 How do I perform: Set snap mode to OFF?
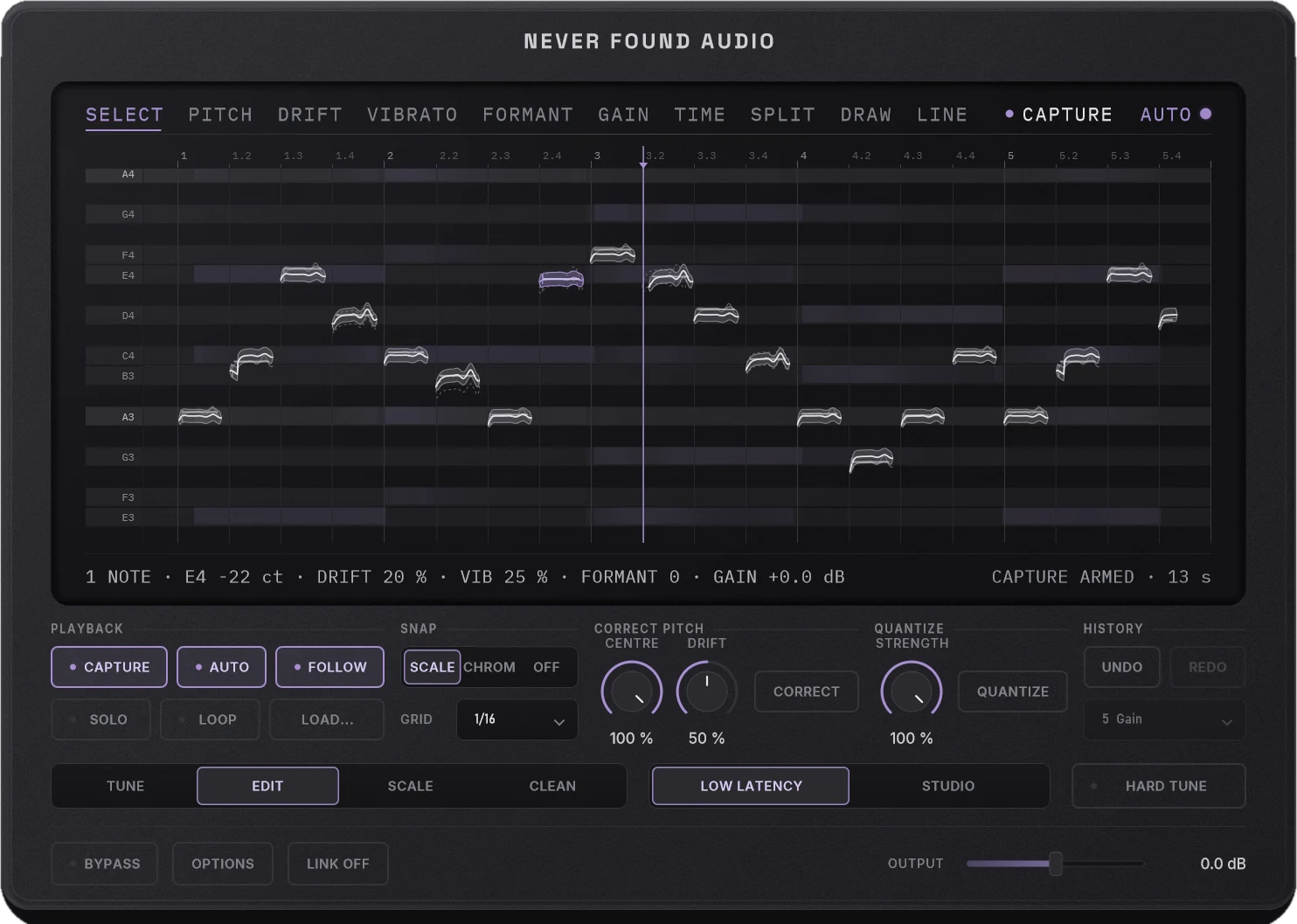[546, 667]
